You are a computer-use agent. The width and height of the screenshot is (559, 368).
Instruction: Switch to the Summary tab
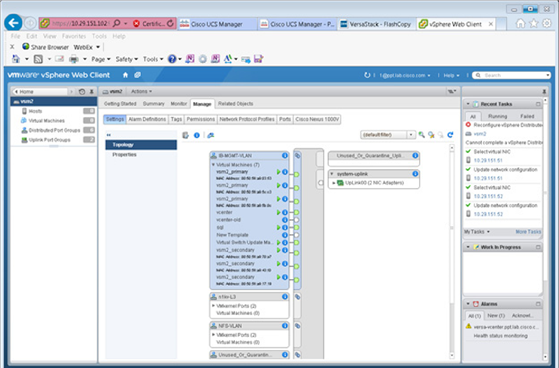pyautogui.click(x=154, y=104)
